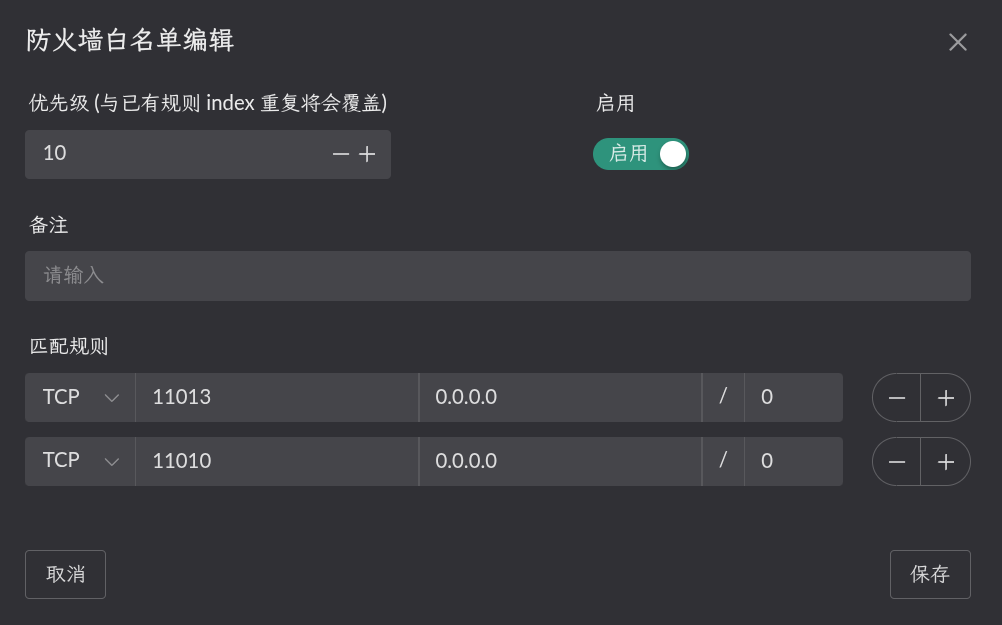Decrease priority value with minus icon
The width and height of the screenshot is (1002, 625).
tap(341, 154)
